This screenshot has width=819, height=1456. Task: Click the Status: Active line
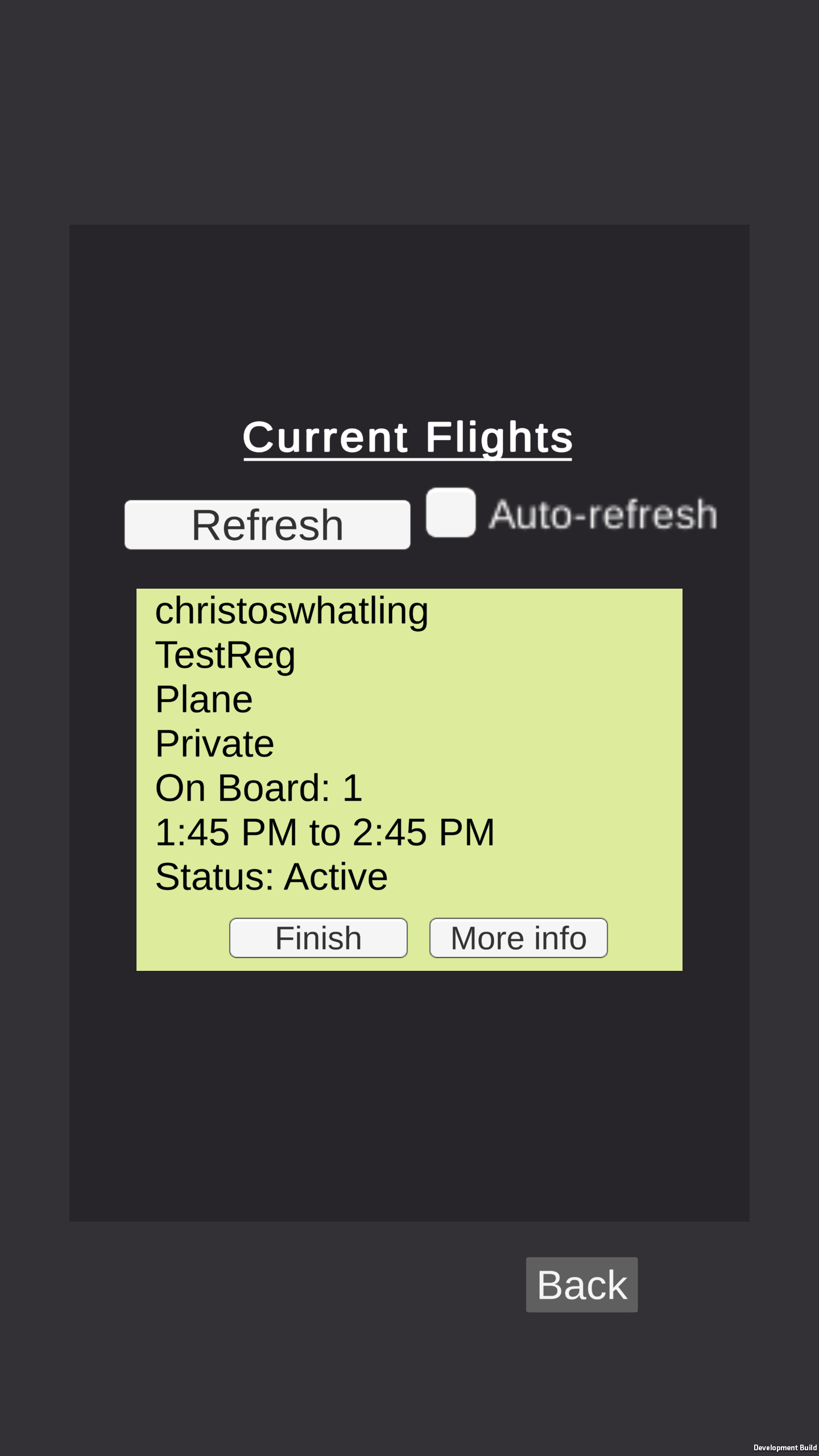(x=271, y=877)
